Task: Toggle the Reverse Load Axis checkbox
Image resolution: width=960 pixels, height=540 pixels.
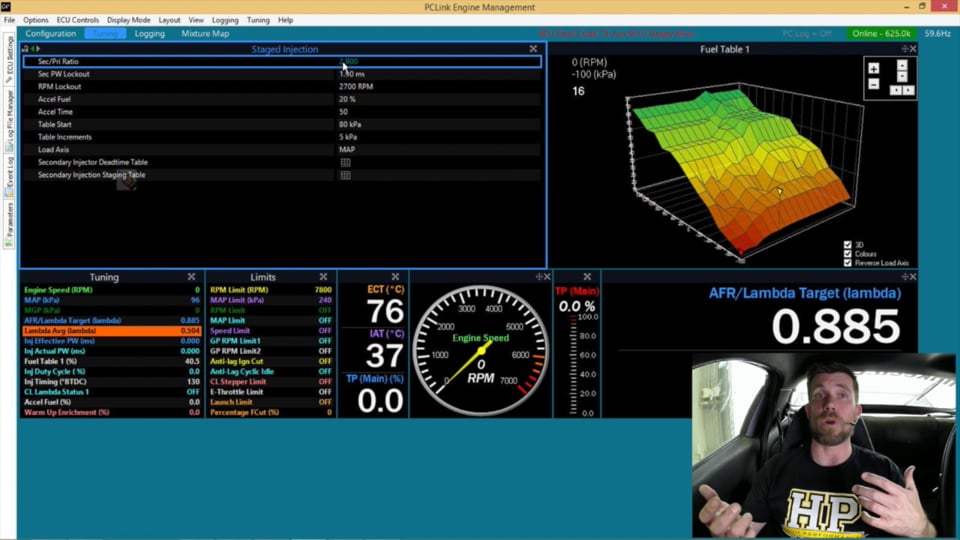Action: 848,263
